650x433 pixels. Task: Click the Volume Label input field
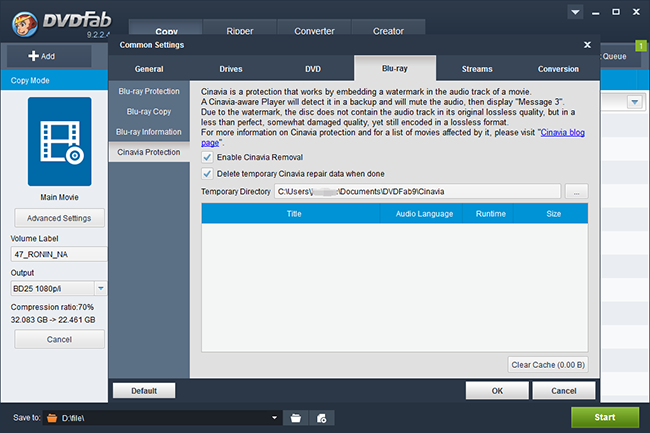(x=59, y=254)
